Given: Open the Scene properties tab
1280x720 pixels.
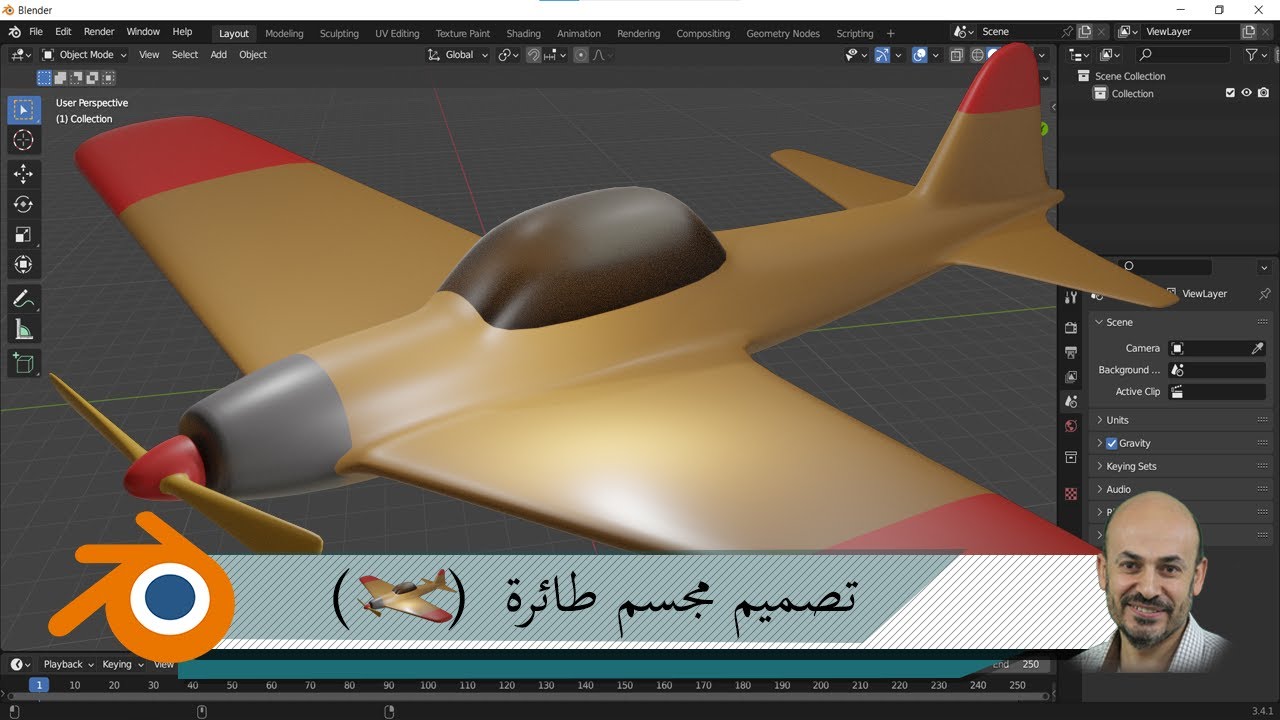Looking at the screenshot, I should pos(1071,401).
